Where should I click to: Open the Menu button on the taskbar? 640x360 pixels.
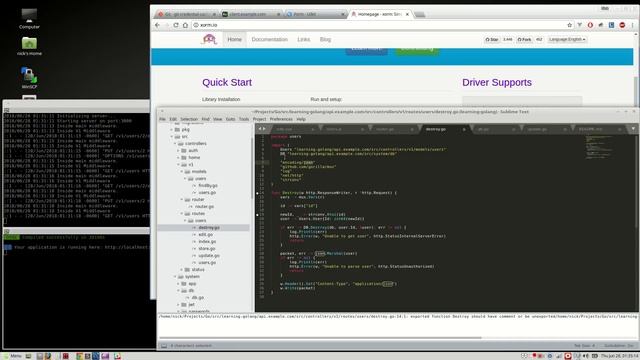(12, 356)
